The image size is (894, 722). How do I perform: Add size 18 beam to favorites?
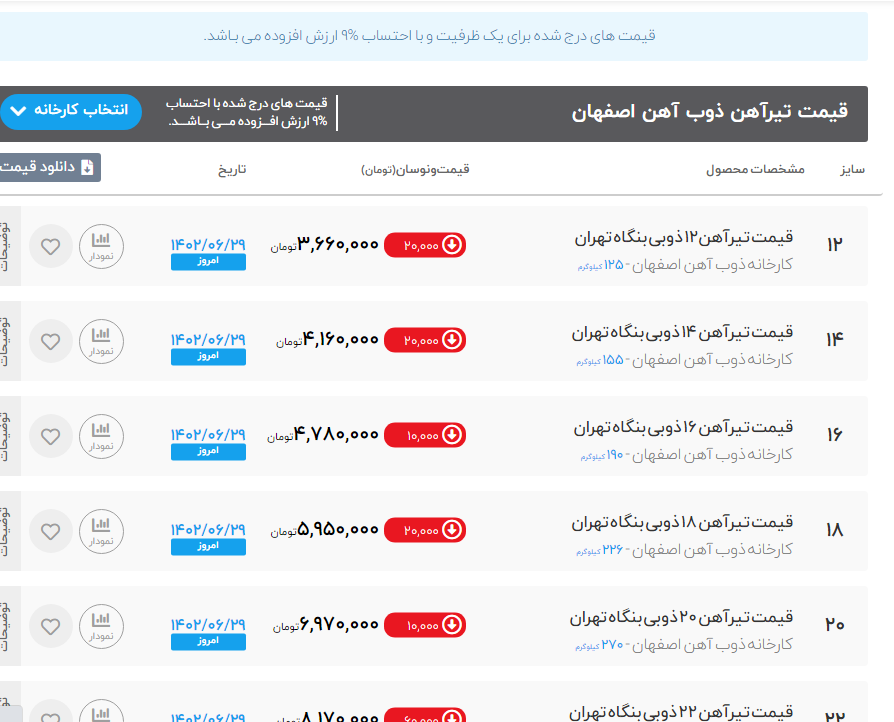point(51,531)
